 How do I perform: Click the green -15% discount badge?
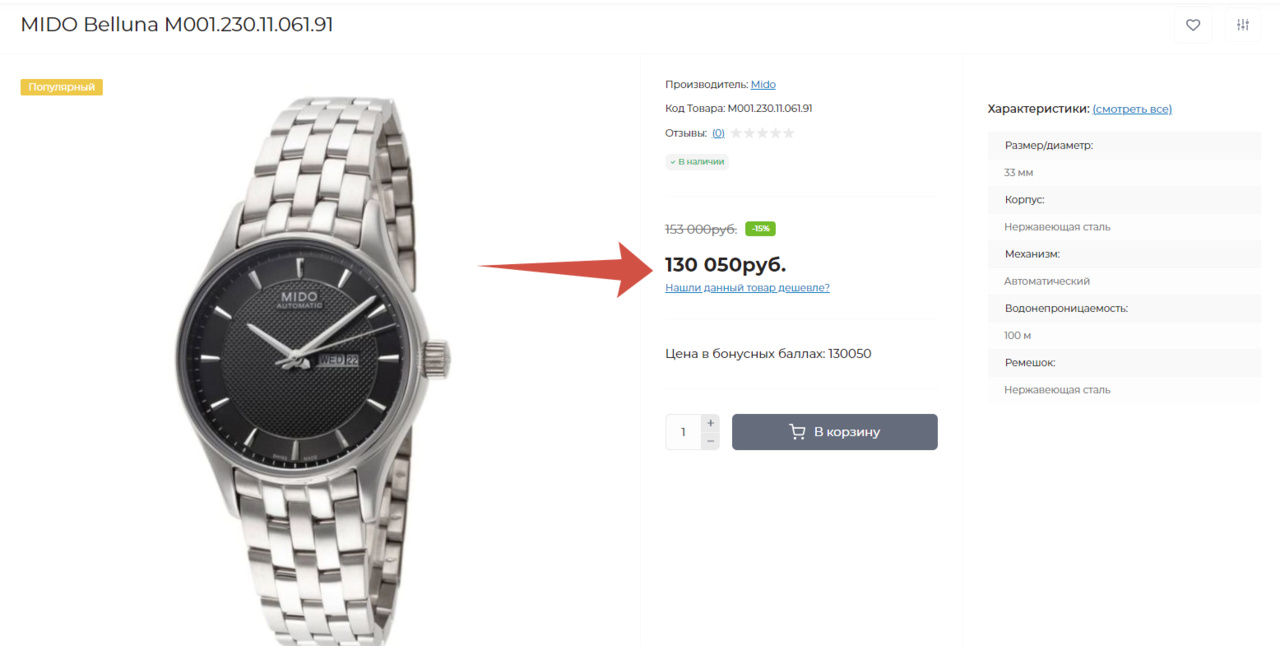tap(760, 229)
